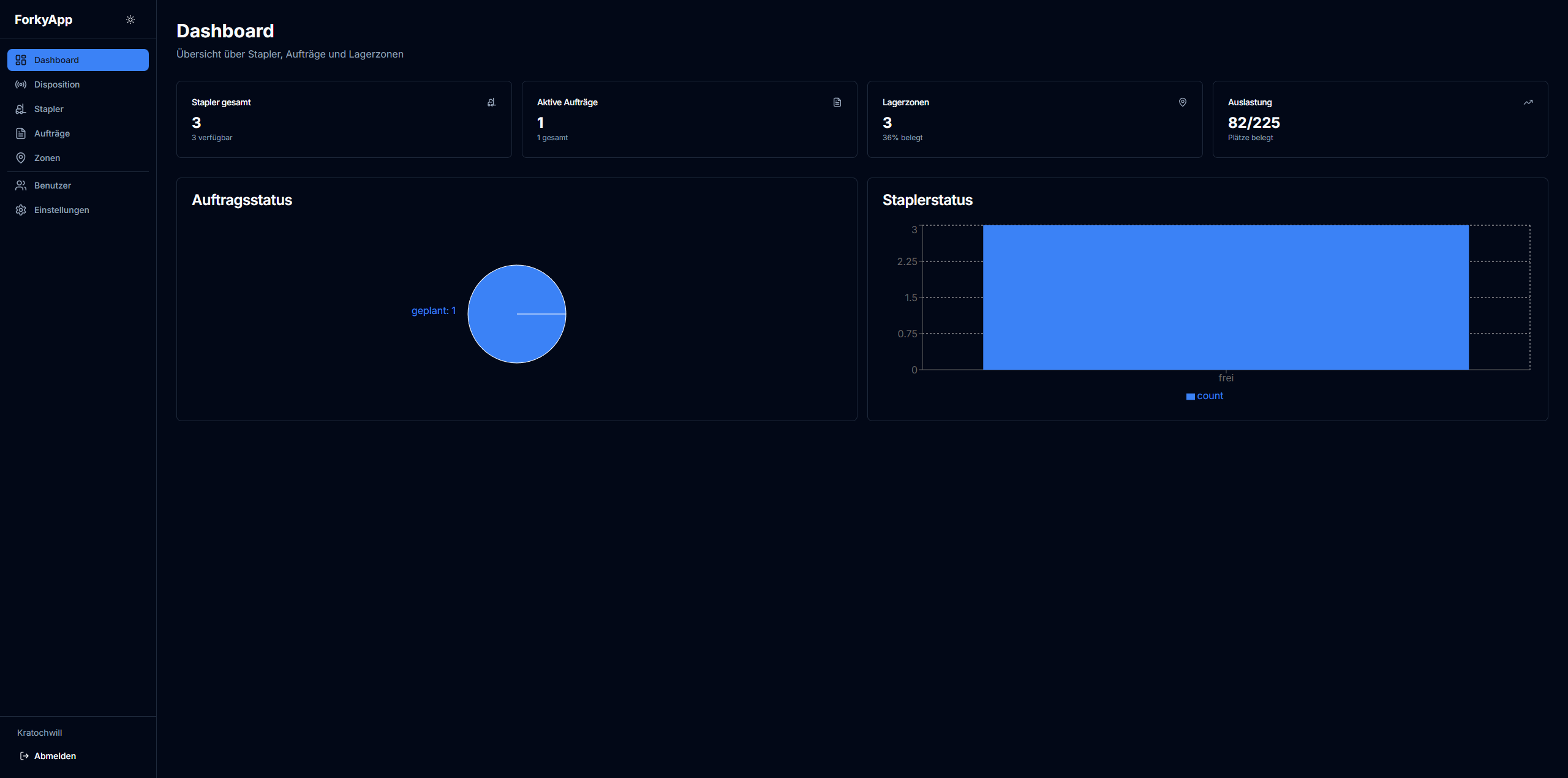Click the forklift icon on Stapler gesamt card
Viewport: 1568px width, 778px height.
pos(491,102)
